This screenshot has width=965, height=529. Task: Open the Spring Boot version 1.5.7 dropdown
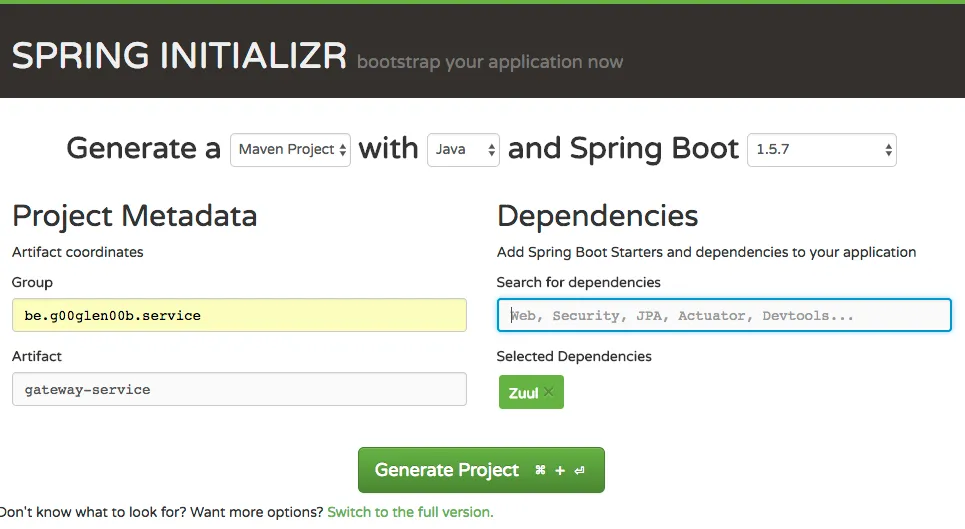[822, 149]
